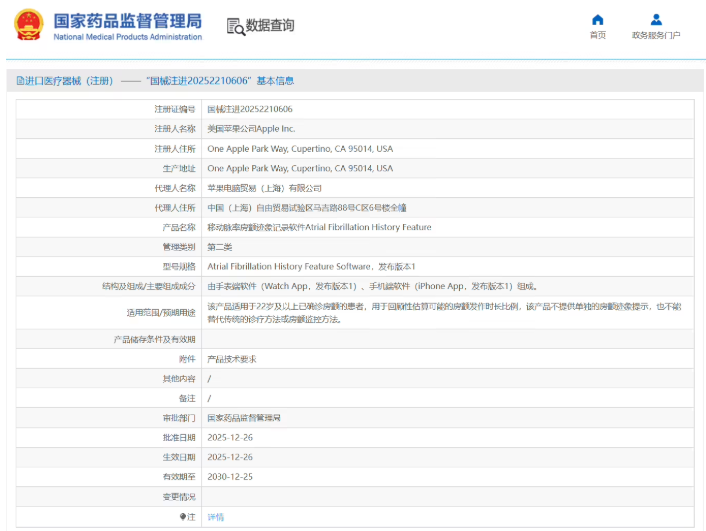Click the 产品技术要求 attachment cell
The height and width of the screenshot is (531, 706).
point(231,359)
